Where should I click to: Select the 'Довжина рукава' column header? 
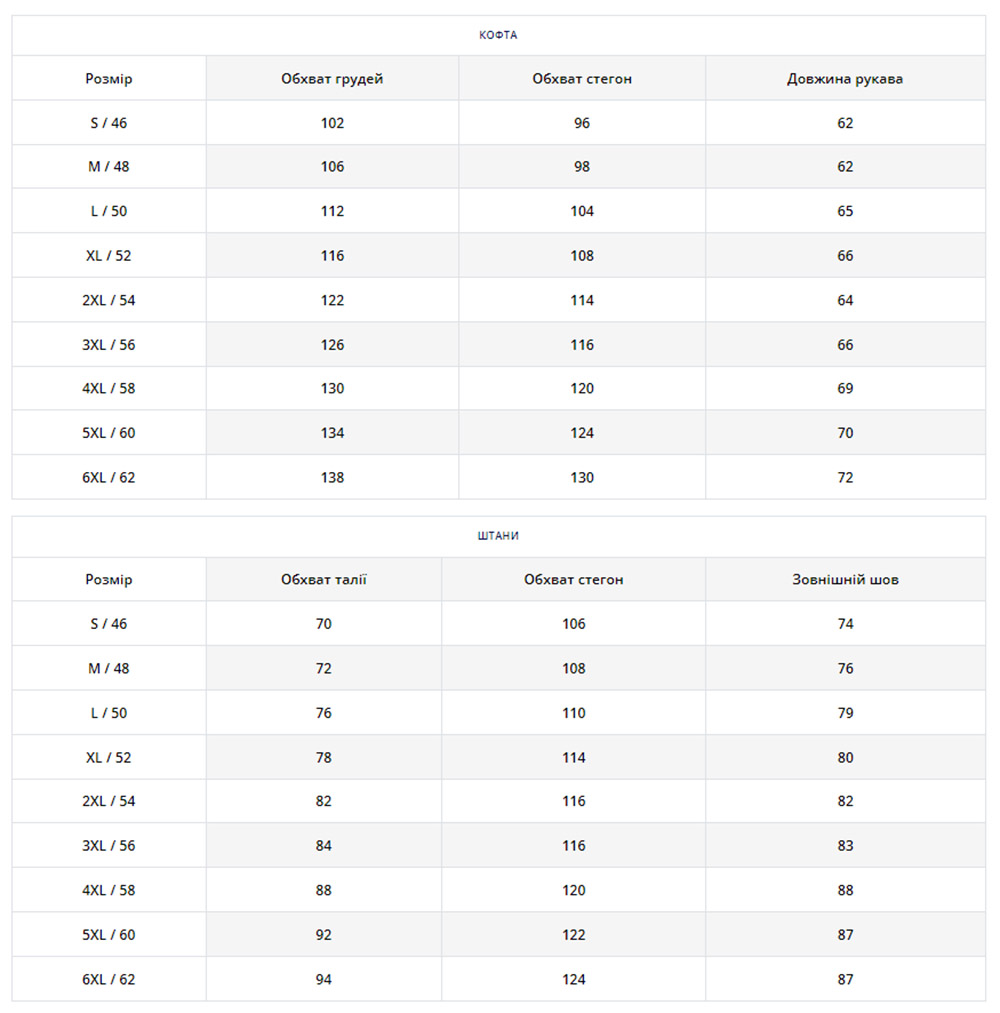coord(845,79)
